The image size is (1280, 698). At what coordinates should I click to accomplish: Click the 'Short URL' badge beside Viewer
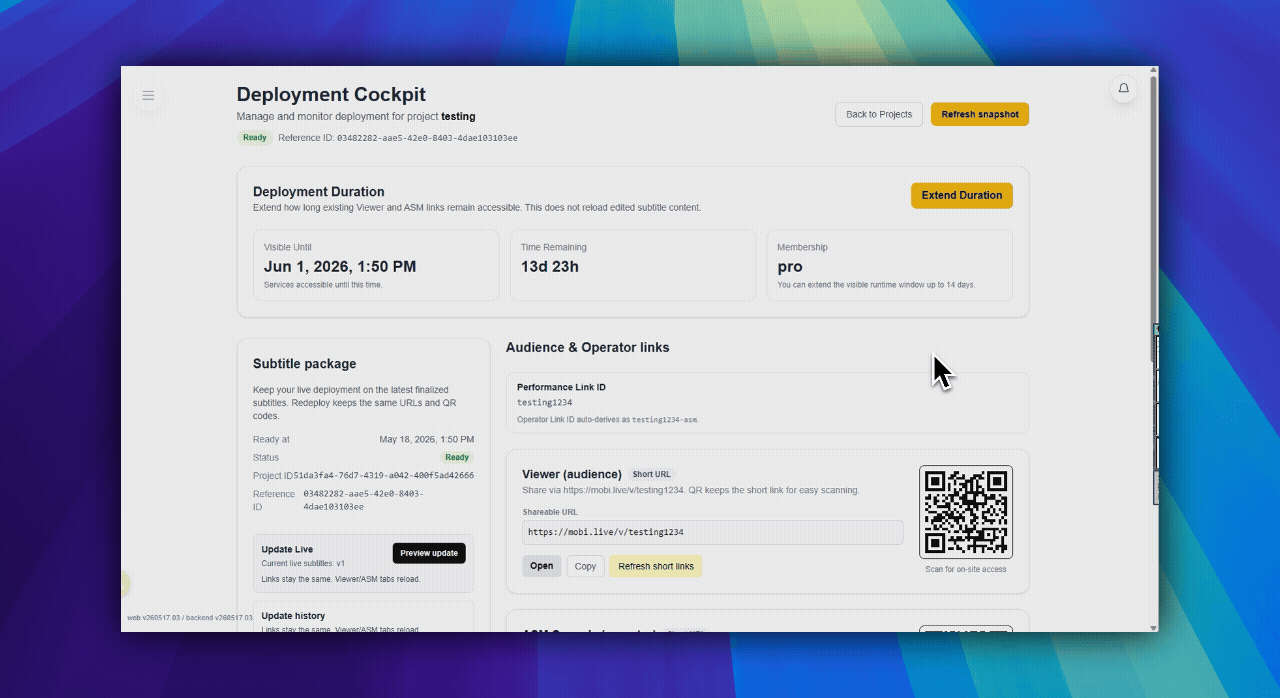coord(652,474)
